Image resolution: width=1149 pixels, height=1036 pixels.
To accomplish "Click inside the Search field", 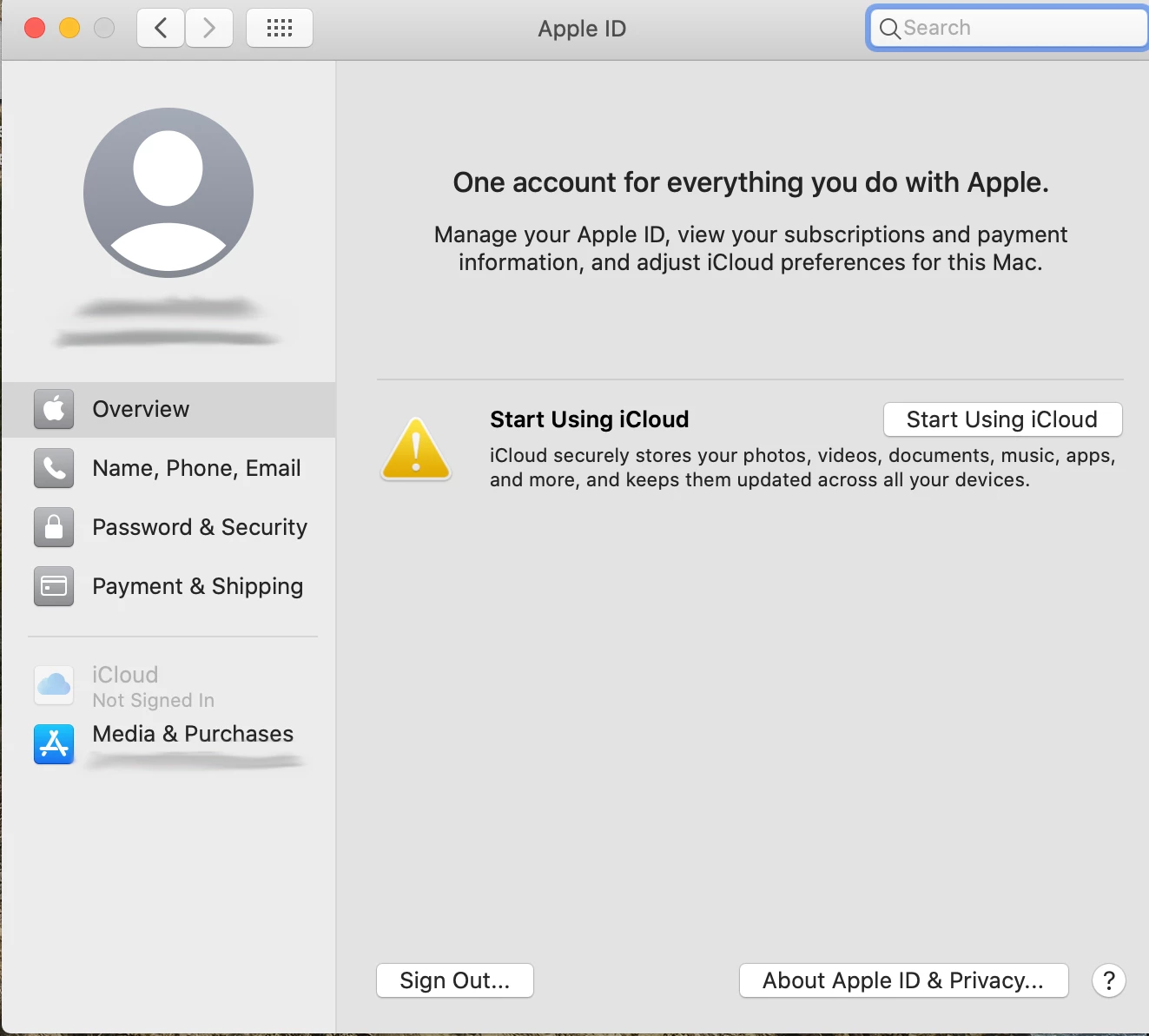I will (x=1008, y=28).
